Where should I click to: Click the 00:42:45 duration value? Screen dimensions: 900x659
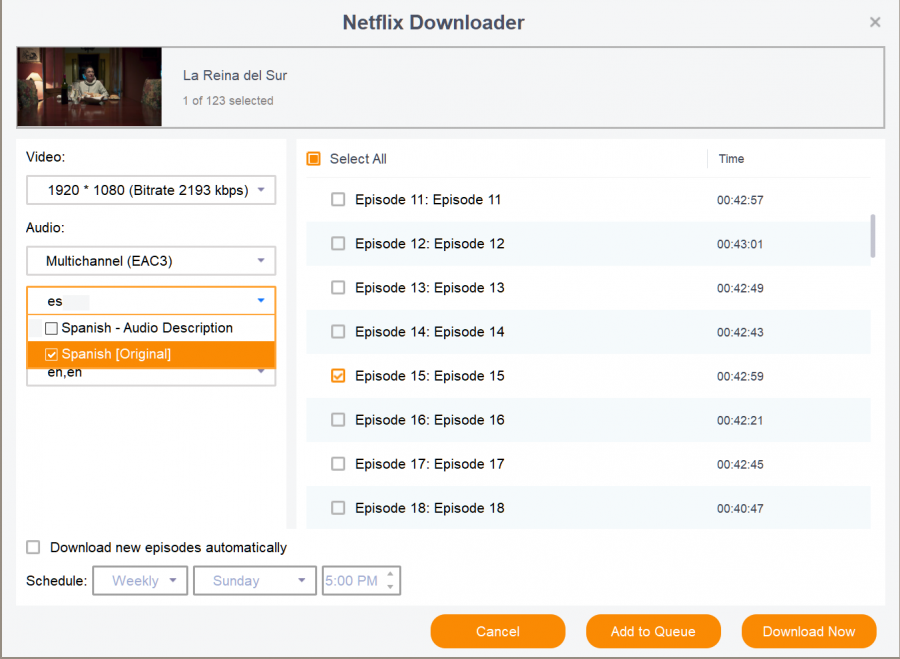[740, 464]
